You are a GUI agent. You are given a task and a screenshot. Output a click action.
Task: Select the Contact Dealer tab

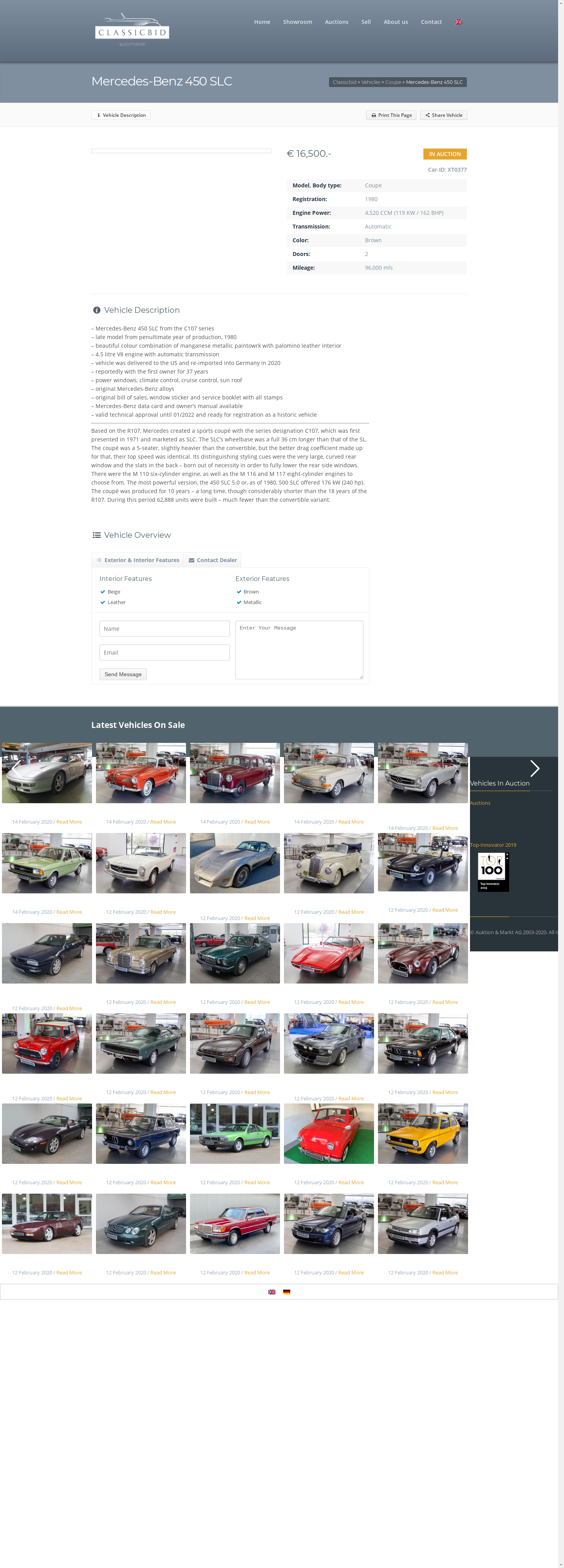click(212, 560)
